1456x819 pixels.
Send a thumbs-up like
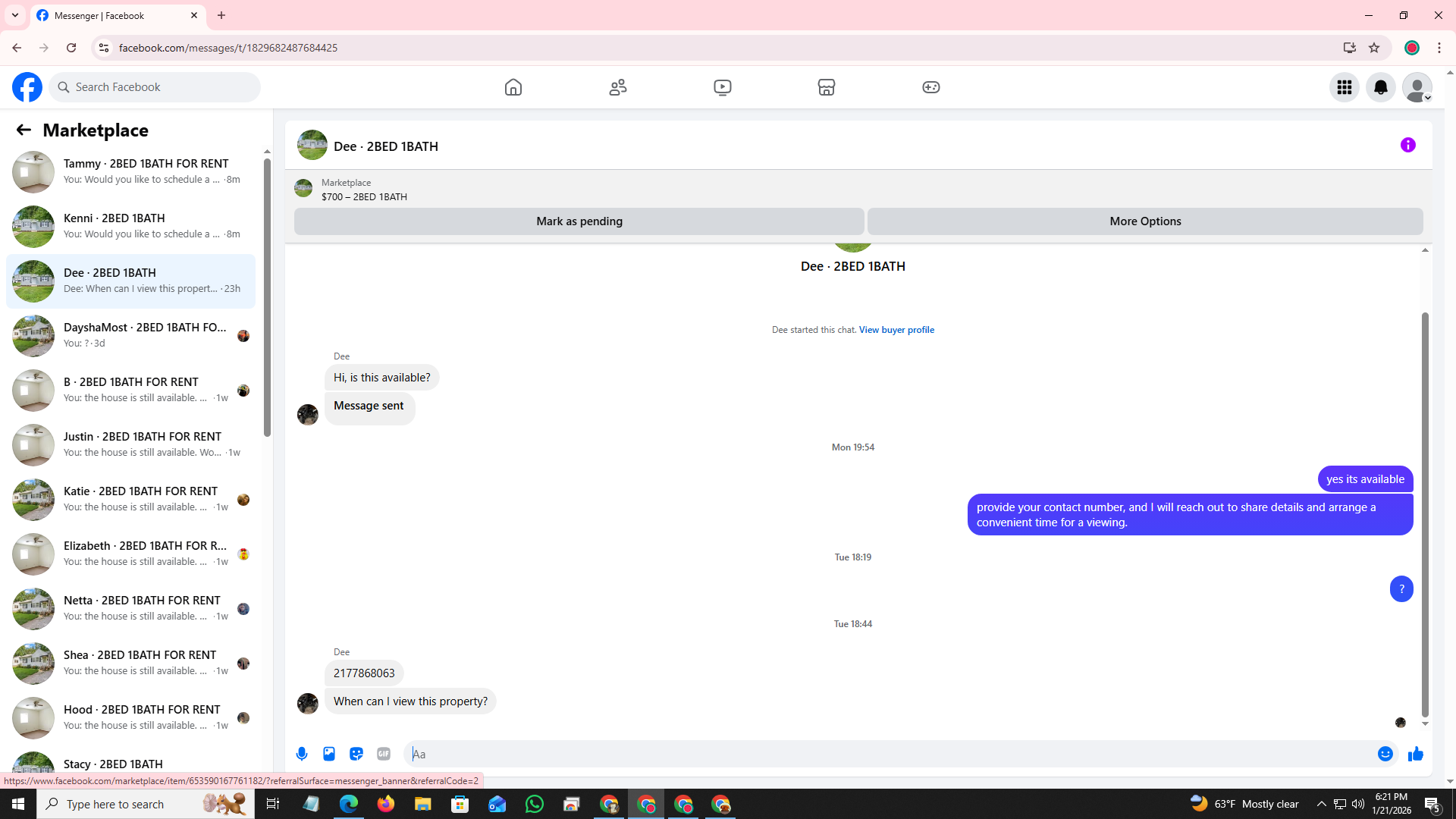(1415, 754)
